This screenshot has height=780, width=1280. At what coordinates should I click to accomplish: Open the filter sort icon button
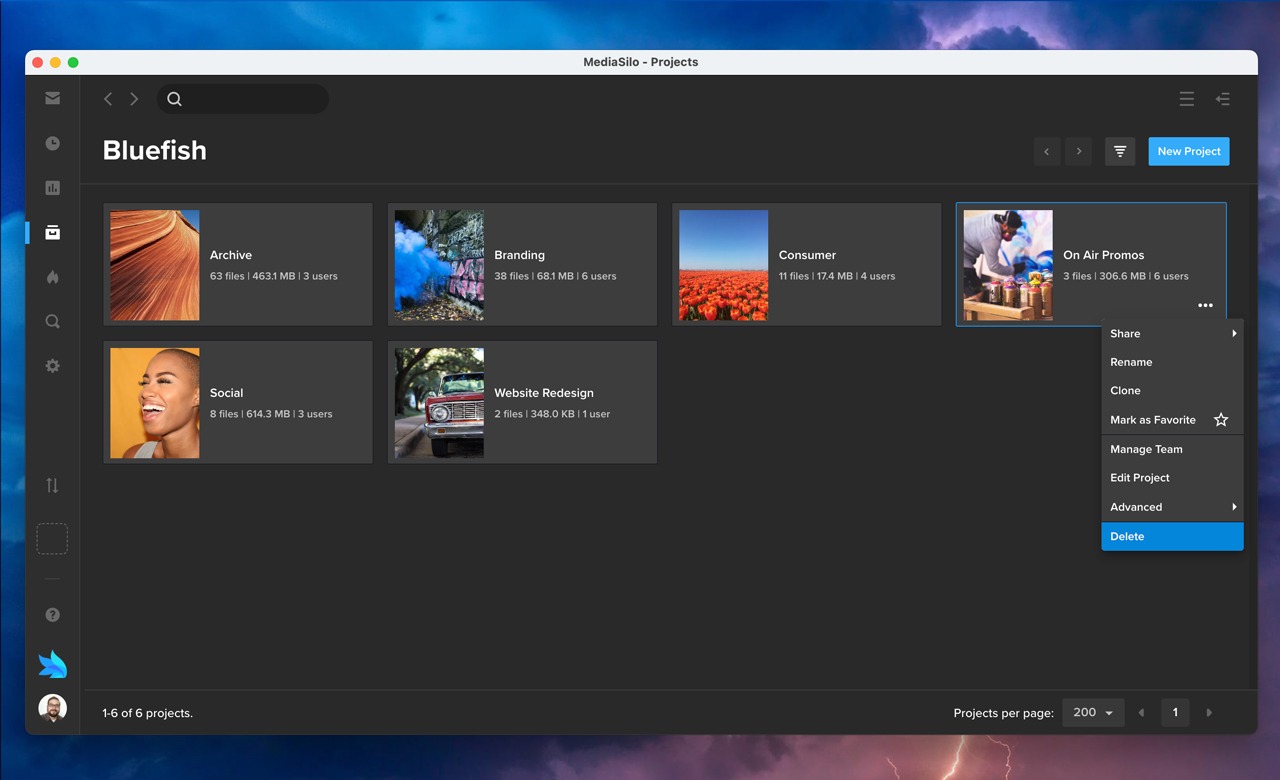(1120, 151)
